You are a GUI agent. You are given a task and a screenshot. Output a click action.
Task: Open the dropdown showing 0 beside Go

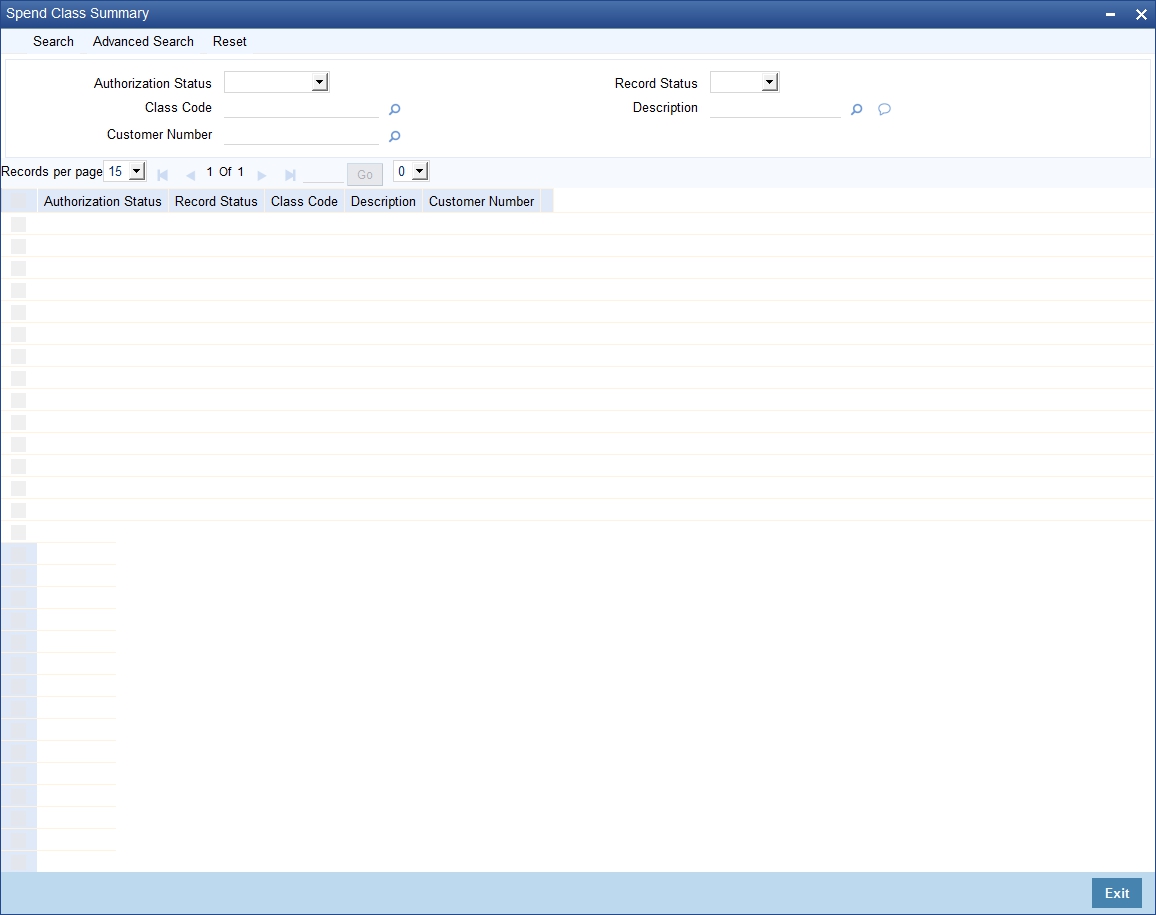pyautogui.click(x=411, y=171)
